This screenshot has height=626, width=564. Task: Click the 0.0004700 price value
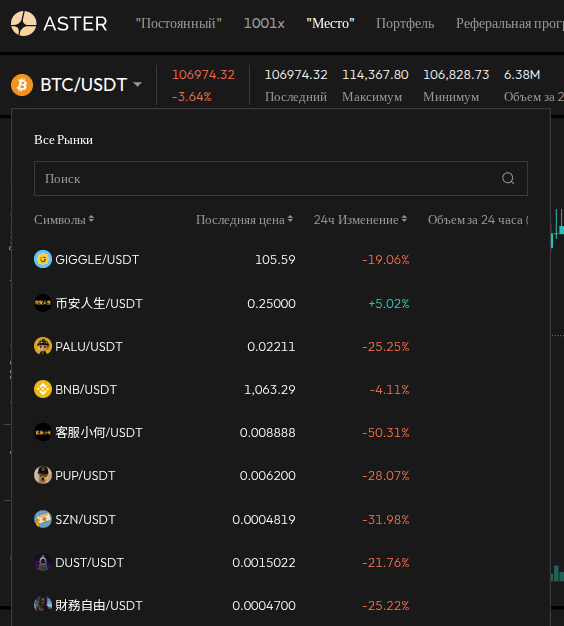pyautogui.click(x=264, y=606)
